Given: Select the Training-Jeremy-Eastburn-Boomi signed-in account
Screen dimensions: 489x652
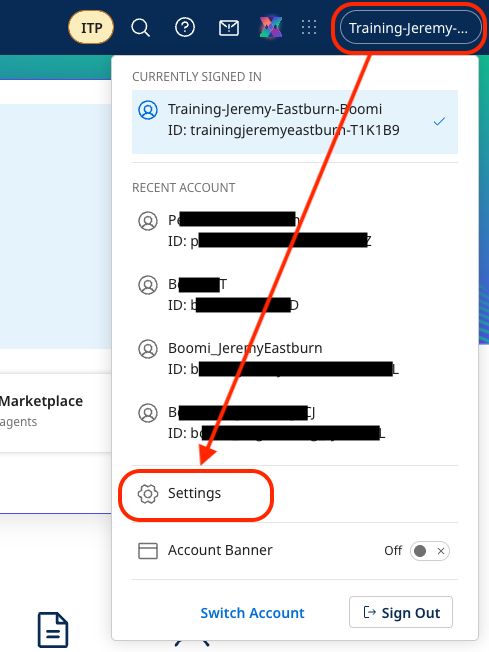Looking at the screenshot, I should [295, 121].
